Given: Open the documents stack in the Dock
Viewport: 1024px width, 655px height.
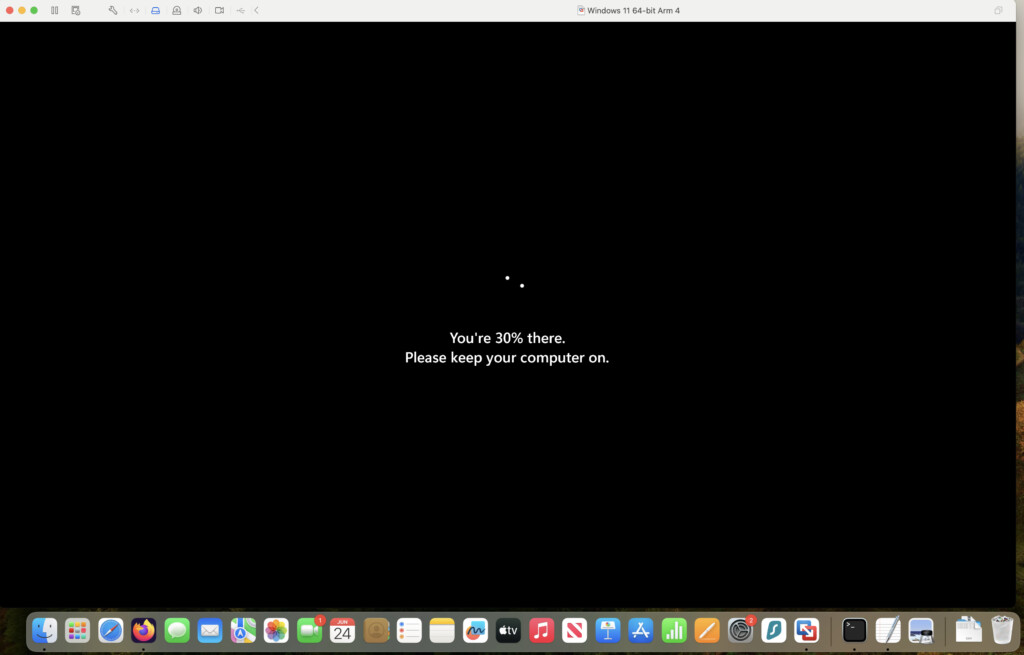Looking at the screenshot, I should [968, 630].
